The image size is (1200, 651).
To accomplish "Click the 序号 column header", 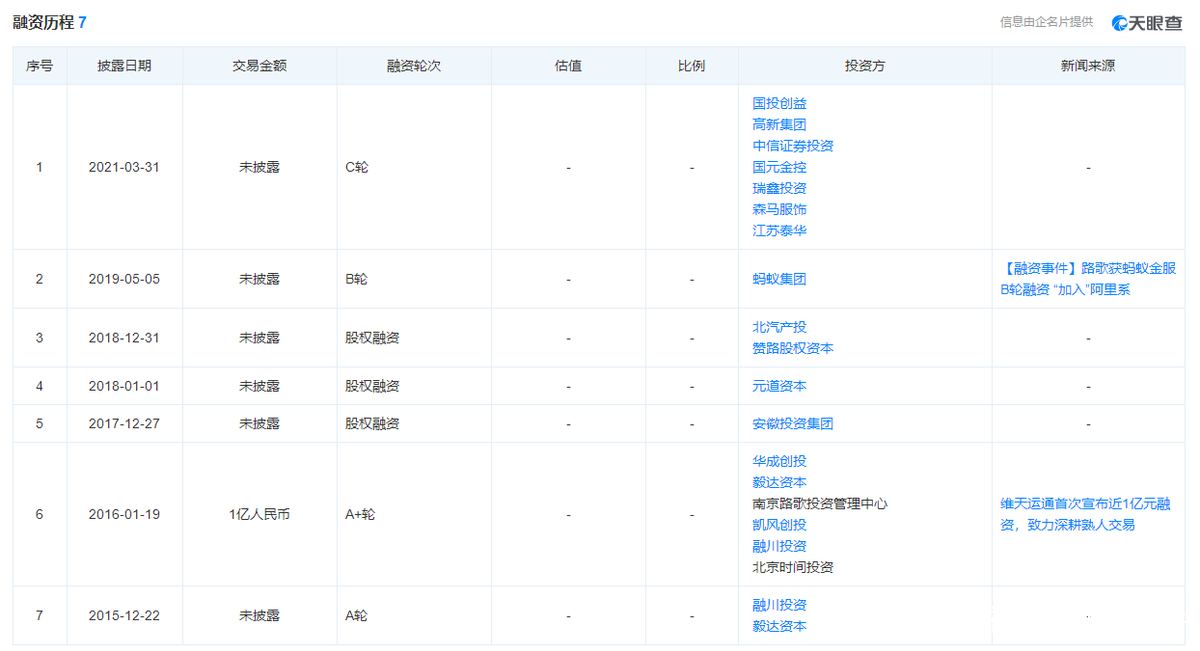I will (40, 66).
